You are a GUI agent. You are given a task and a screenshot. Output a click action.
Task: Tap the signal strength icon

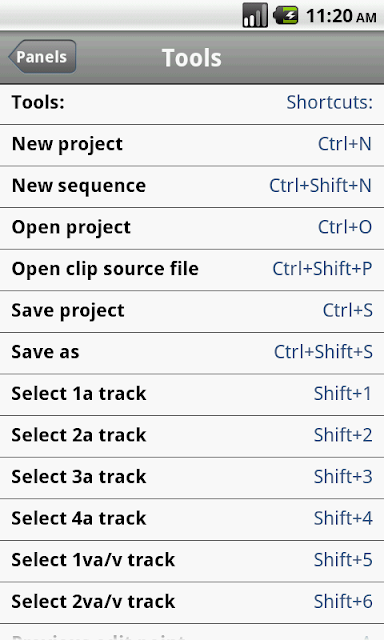(x=255, y=16)
